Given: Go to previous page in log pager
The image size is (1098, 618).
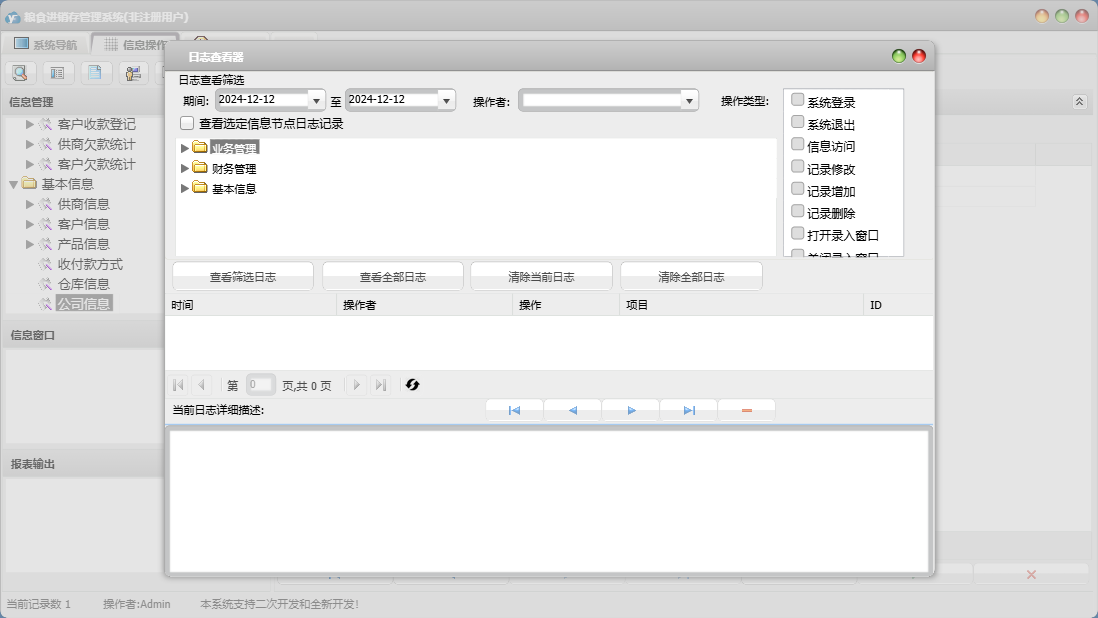Looking at the screenshot, I should (202, 385).
